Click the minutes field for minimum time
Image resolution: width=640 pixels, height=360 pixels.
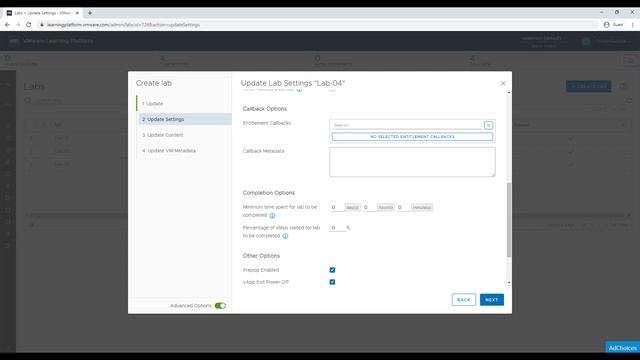(x=403, y=207)
